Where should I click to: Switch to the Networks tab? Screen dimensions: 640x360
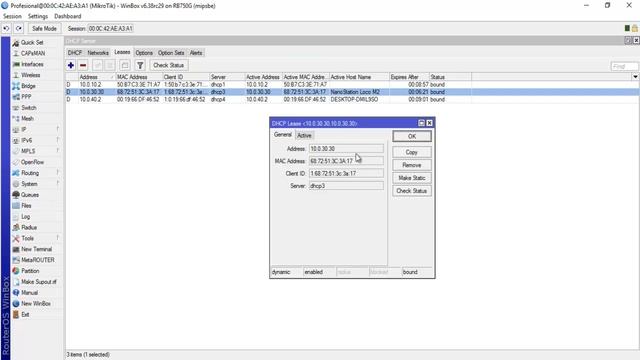click(x=98, y=53)
